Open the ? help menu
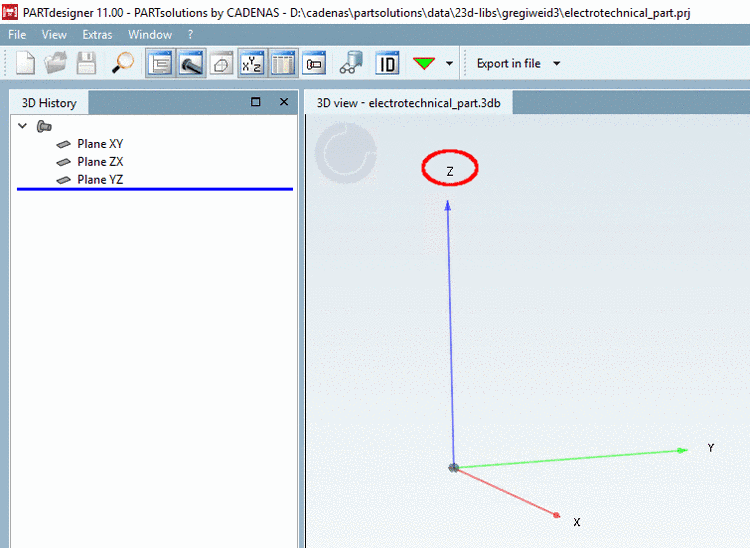Image resolution: width=750 pixels, height=548 pixels. coord(190,34)
